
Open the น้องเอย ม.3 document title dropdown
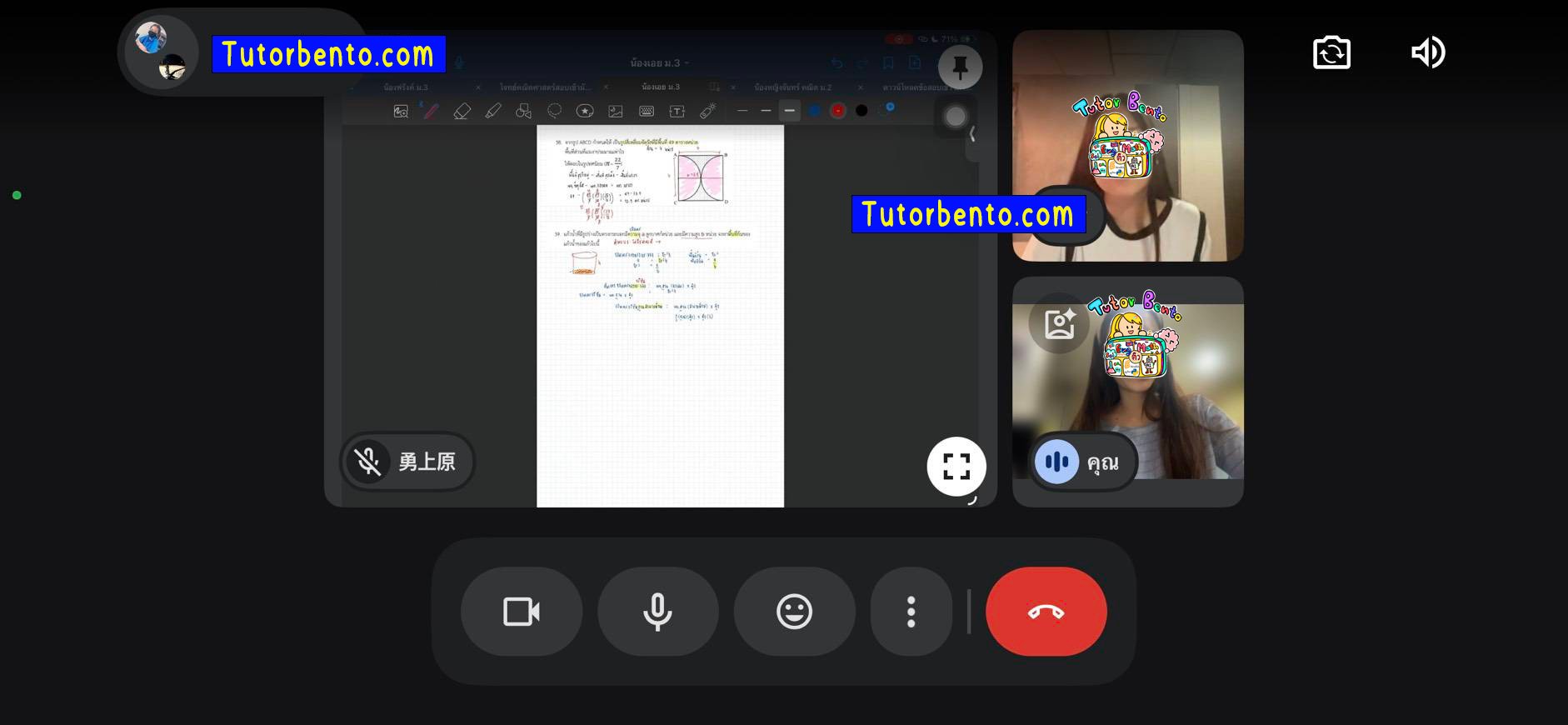click(x=660, y=62)
